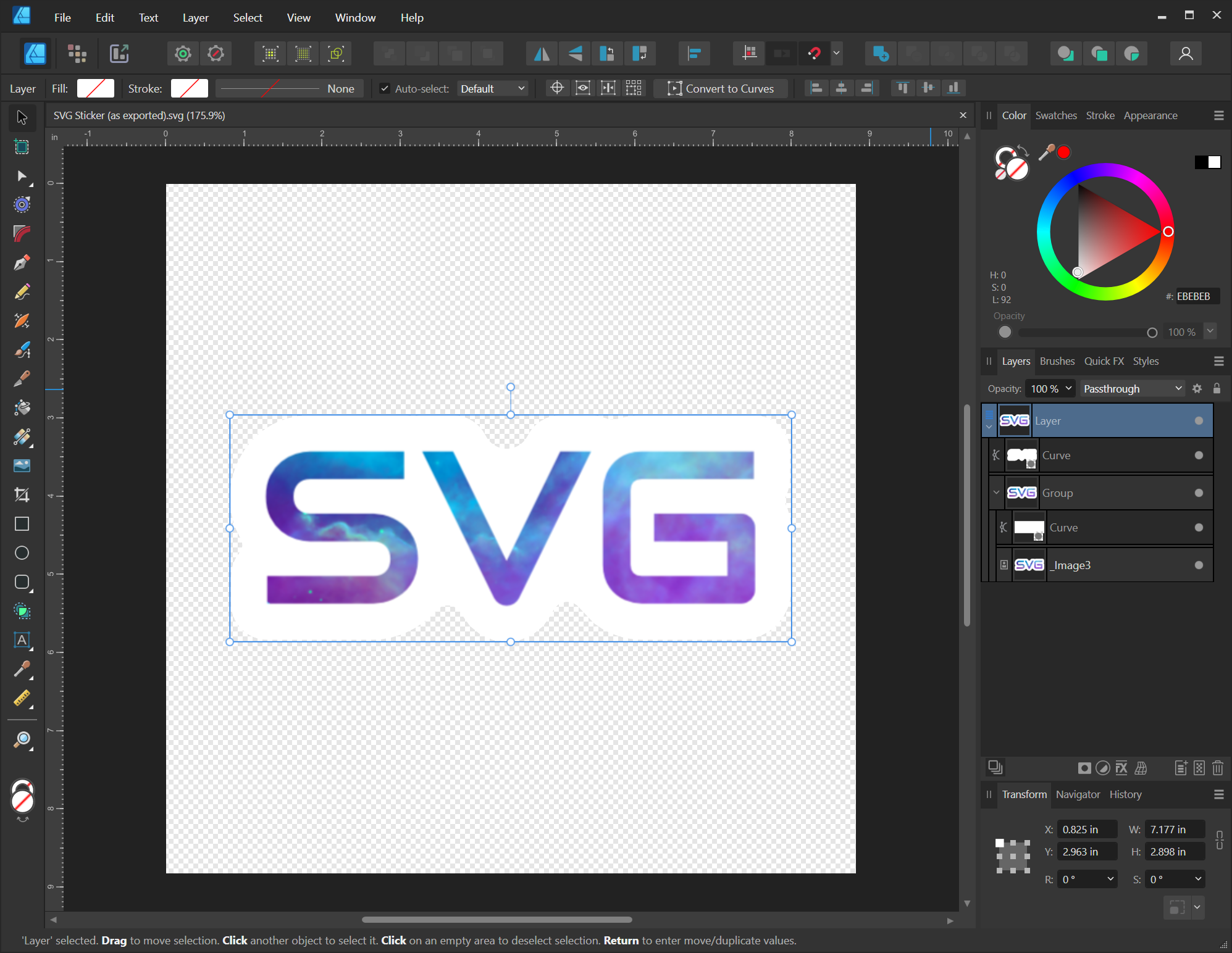Viewport: 1232px width, 953px height.
Task: Select the Rounded Rectangle tool
Action: pyautogui.click(x=22, y=582)
